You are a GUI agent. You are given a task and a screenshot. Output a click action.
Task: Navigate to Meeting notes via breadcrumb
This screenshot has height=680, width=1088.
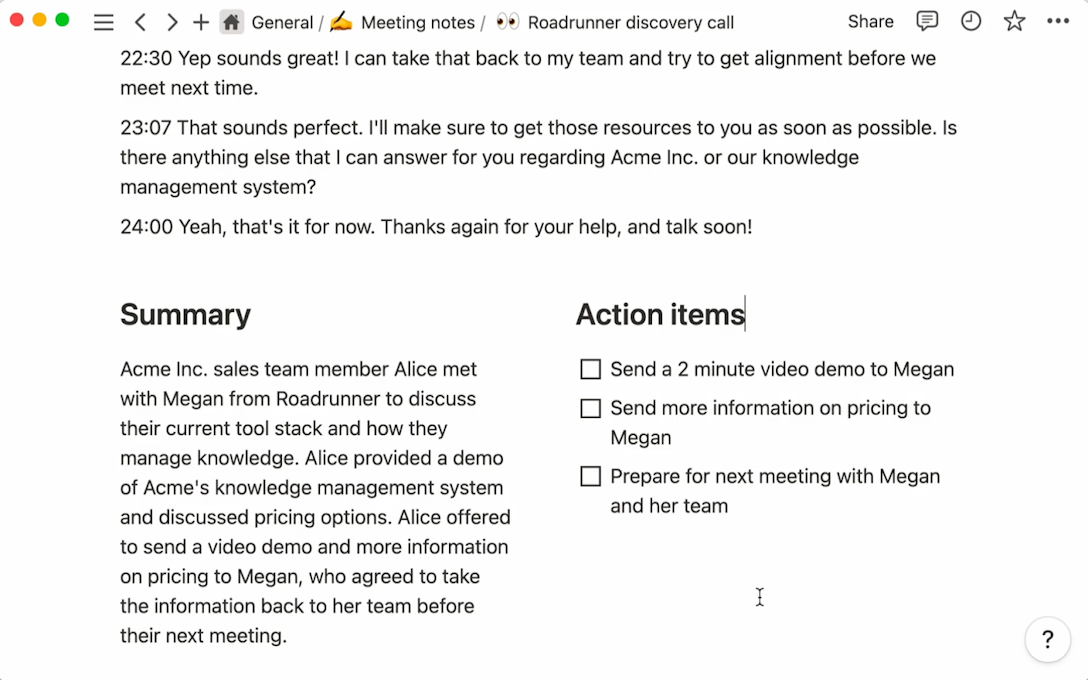tap(416, 22)
